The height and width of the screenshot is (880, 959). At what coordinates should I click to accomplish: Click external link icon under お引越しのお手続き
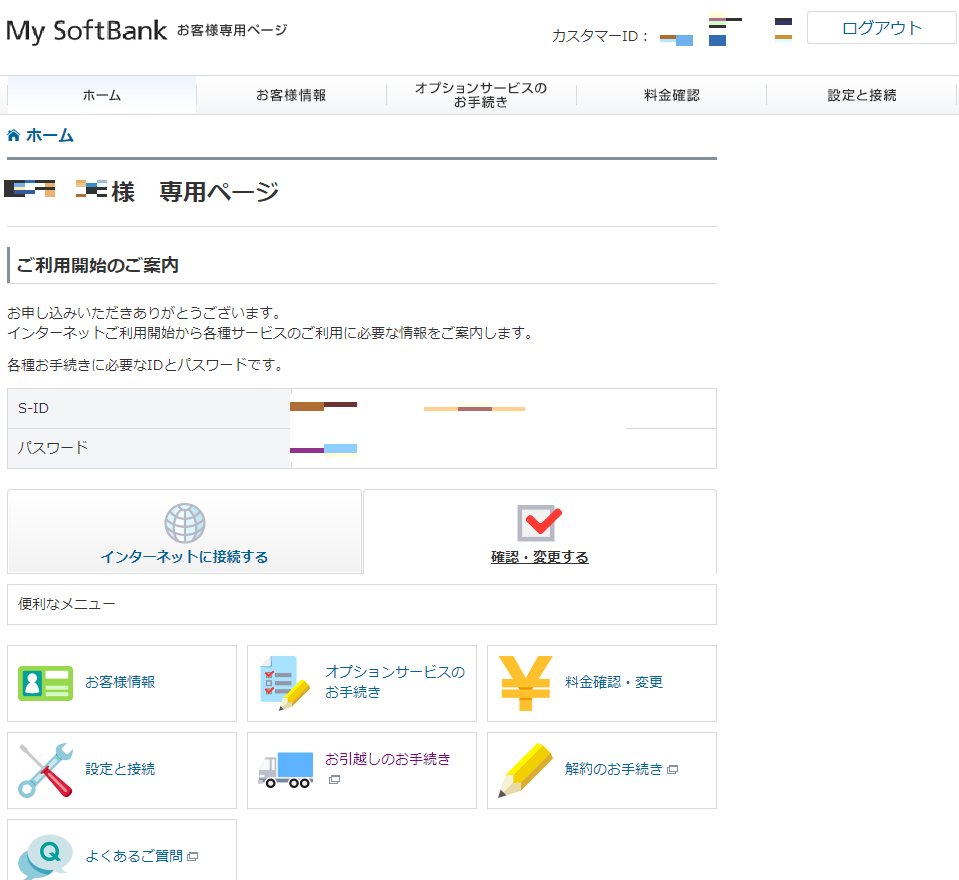pos(334,780)
